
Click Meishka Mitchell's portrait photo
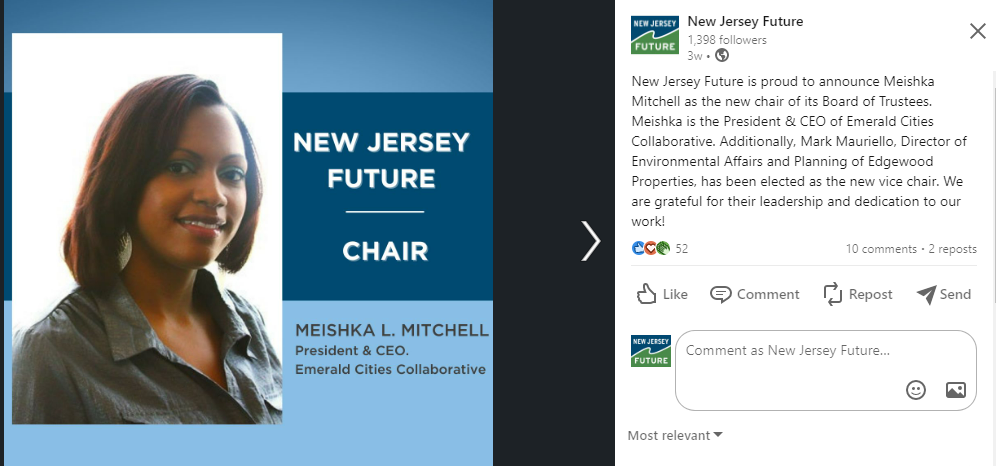pyautogui.click(x=147, y=228)
